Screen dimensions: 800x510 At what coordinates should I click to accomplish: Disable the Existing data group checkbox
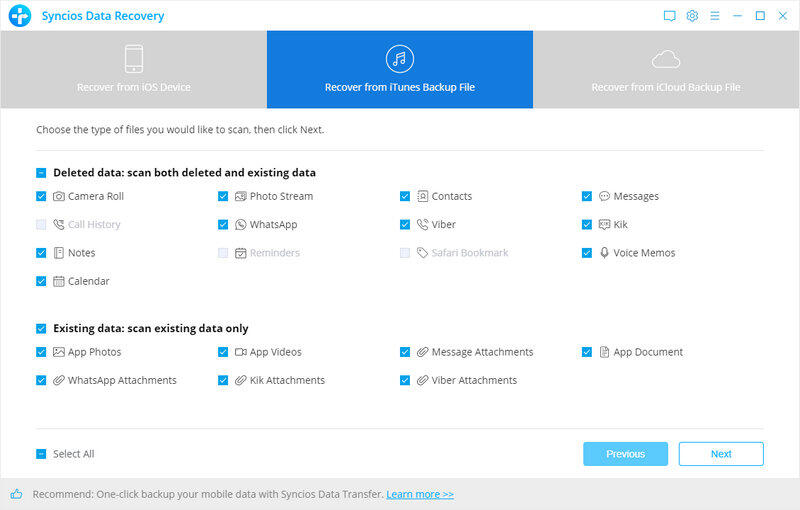click(x=41, y=329)
